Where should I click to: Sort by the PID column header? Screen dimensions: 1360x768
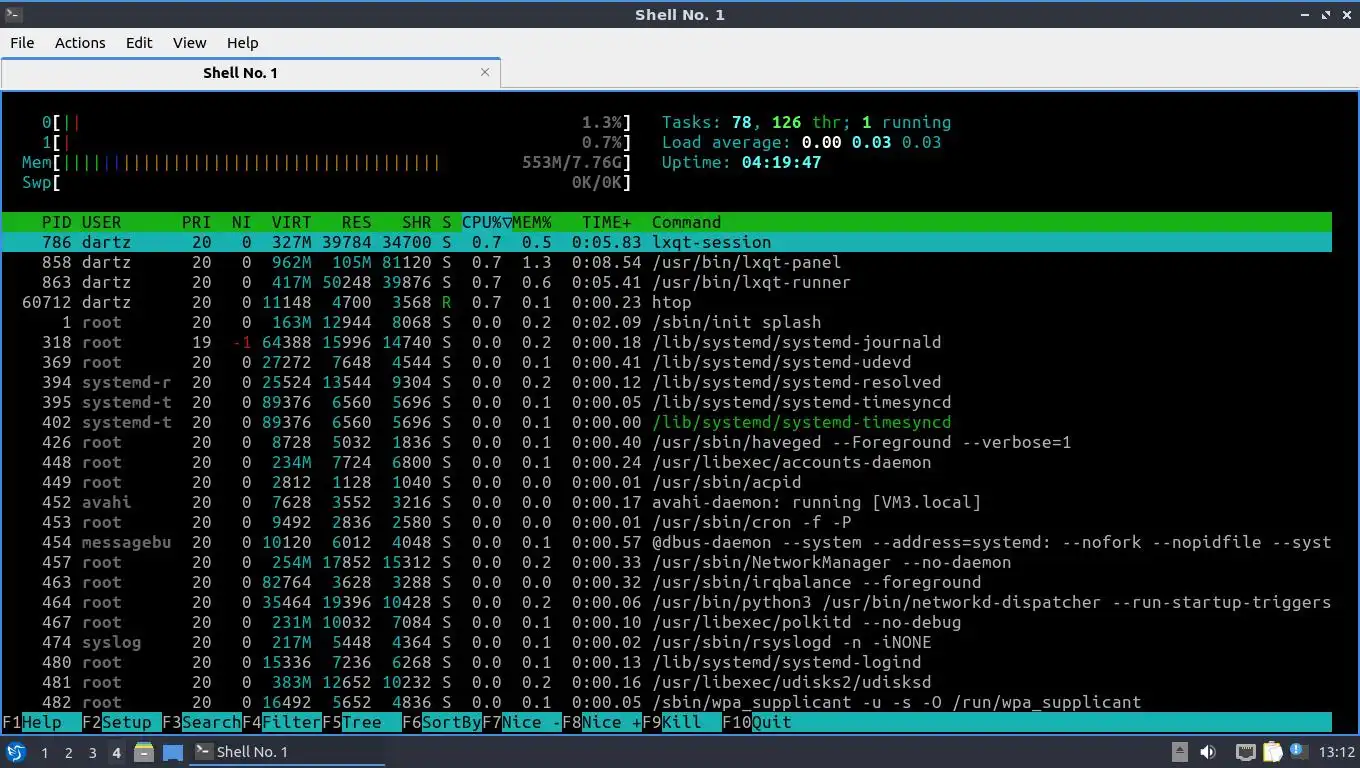[x=56, y=222]
